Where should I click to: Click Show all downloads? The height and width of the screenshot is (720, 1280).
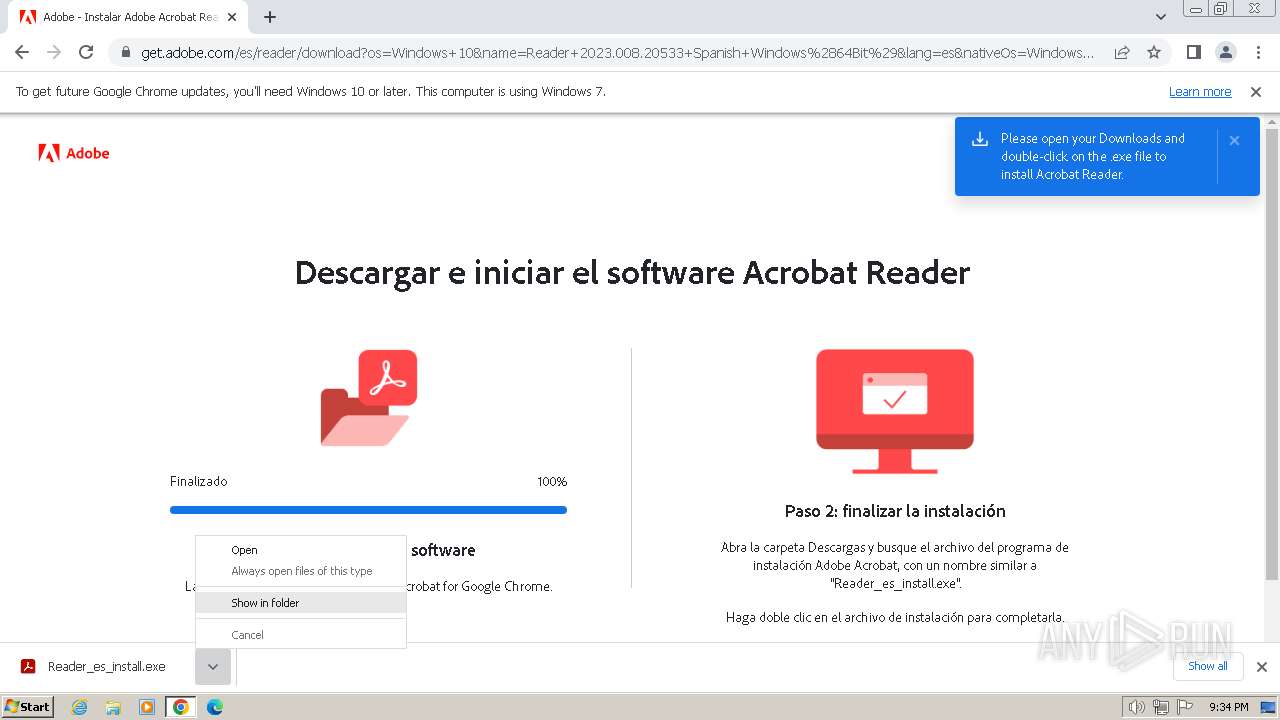coord(1208,666)
